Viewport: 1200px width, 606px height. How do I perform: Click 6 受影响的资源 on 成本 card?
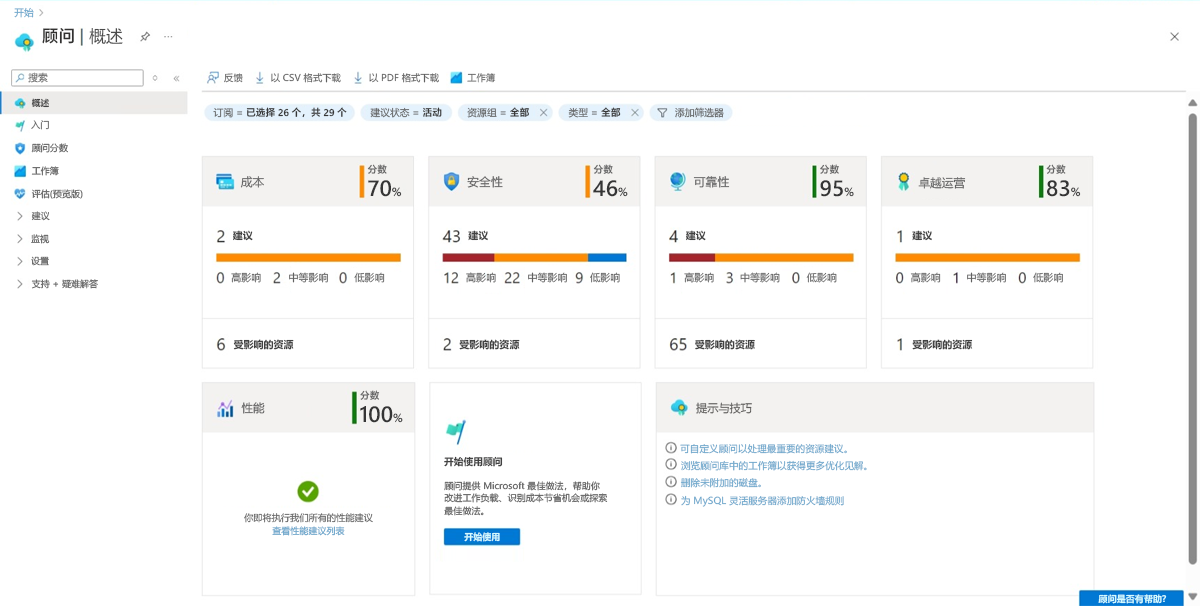point(255,344)
